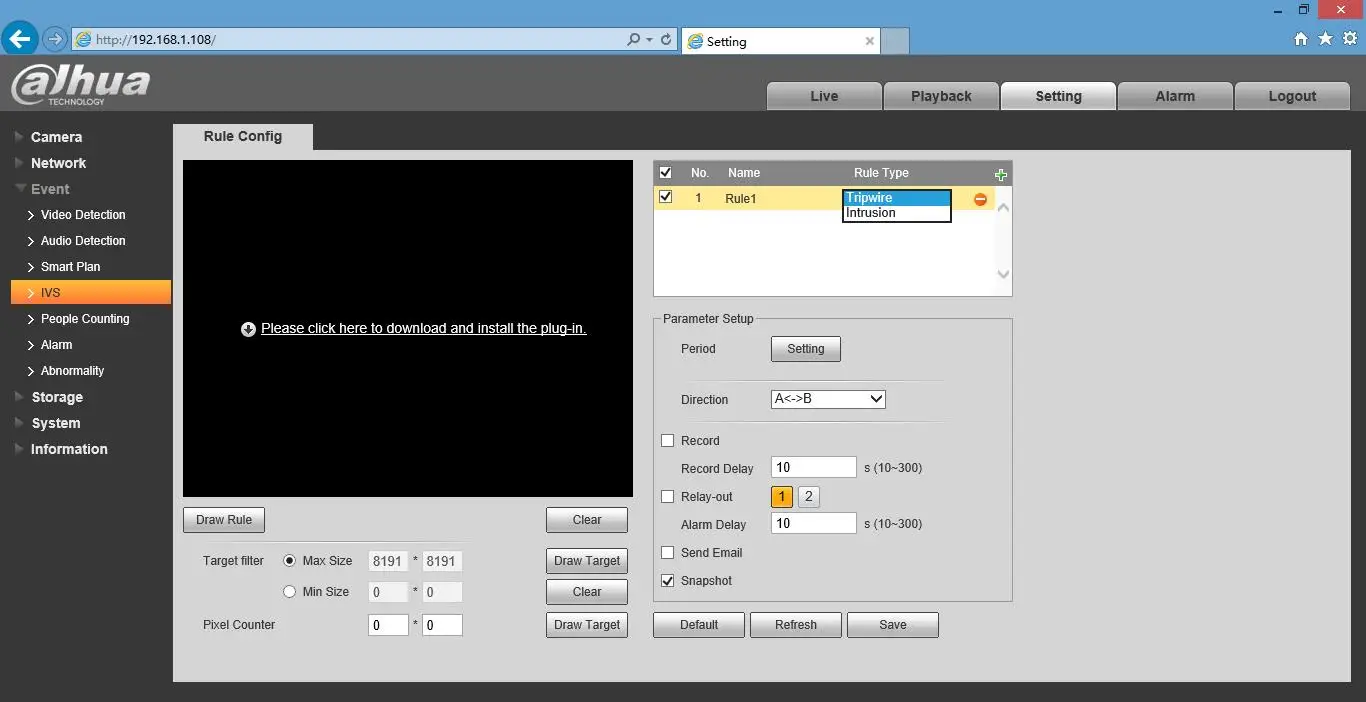Open the address bar history dropdown arrow
The width and height of the screenshot is (1366, 702).
(650, 40)
